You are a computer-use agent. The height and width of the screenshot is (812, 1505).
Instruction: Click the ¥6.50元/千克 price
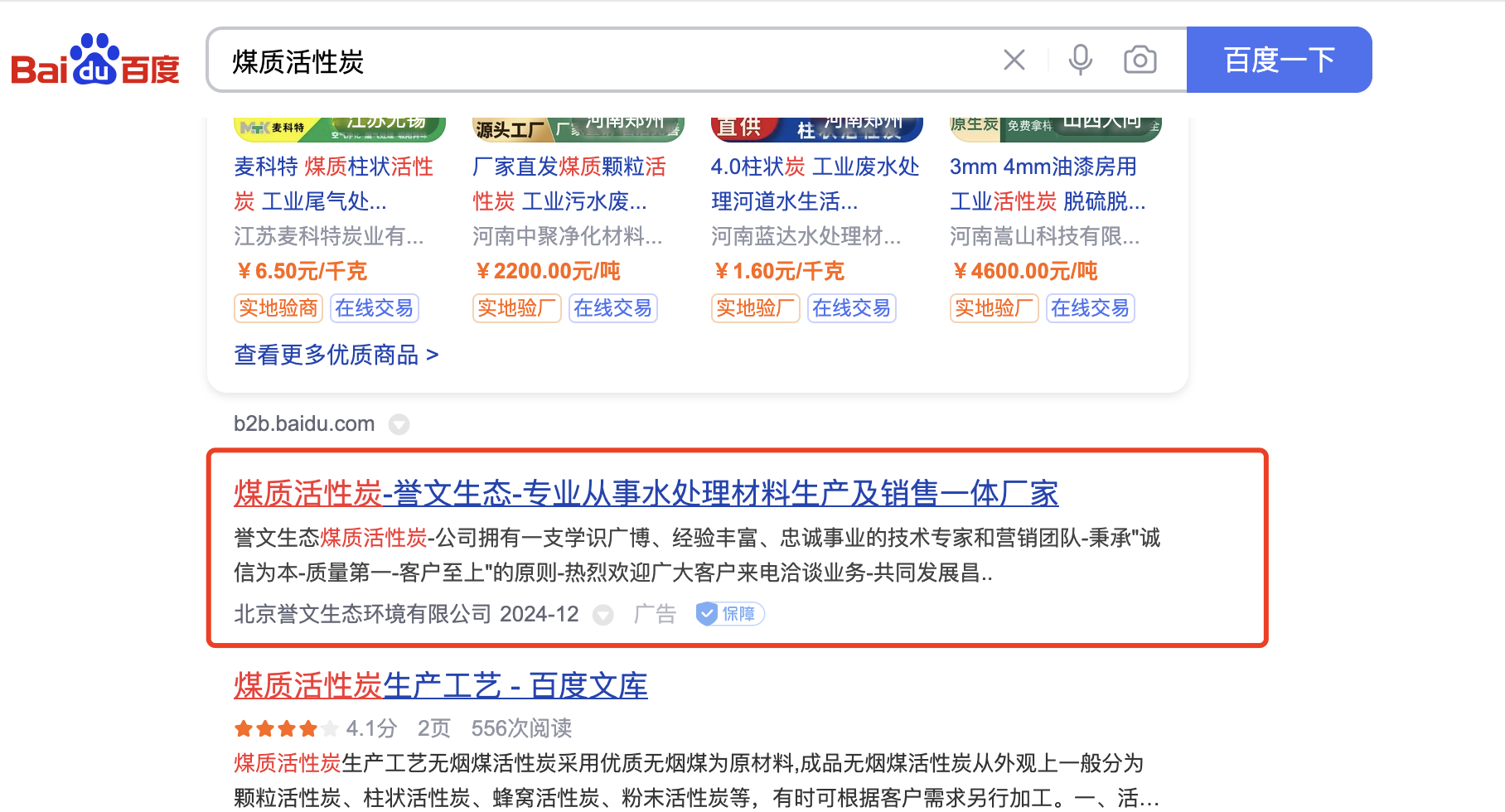pos(301,272)
